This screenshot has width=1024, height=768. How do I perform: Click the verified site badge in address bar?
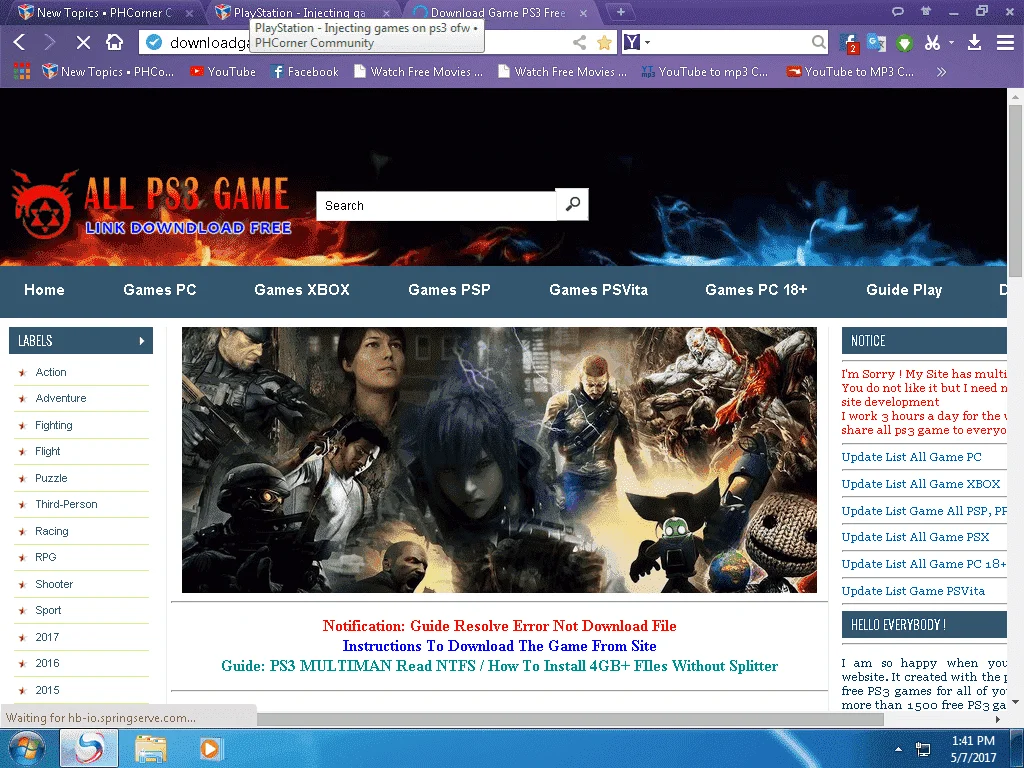coord(154,42)
